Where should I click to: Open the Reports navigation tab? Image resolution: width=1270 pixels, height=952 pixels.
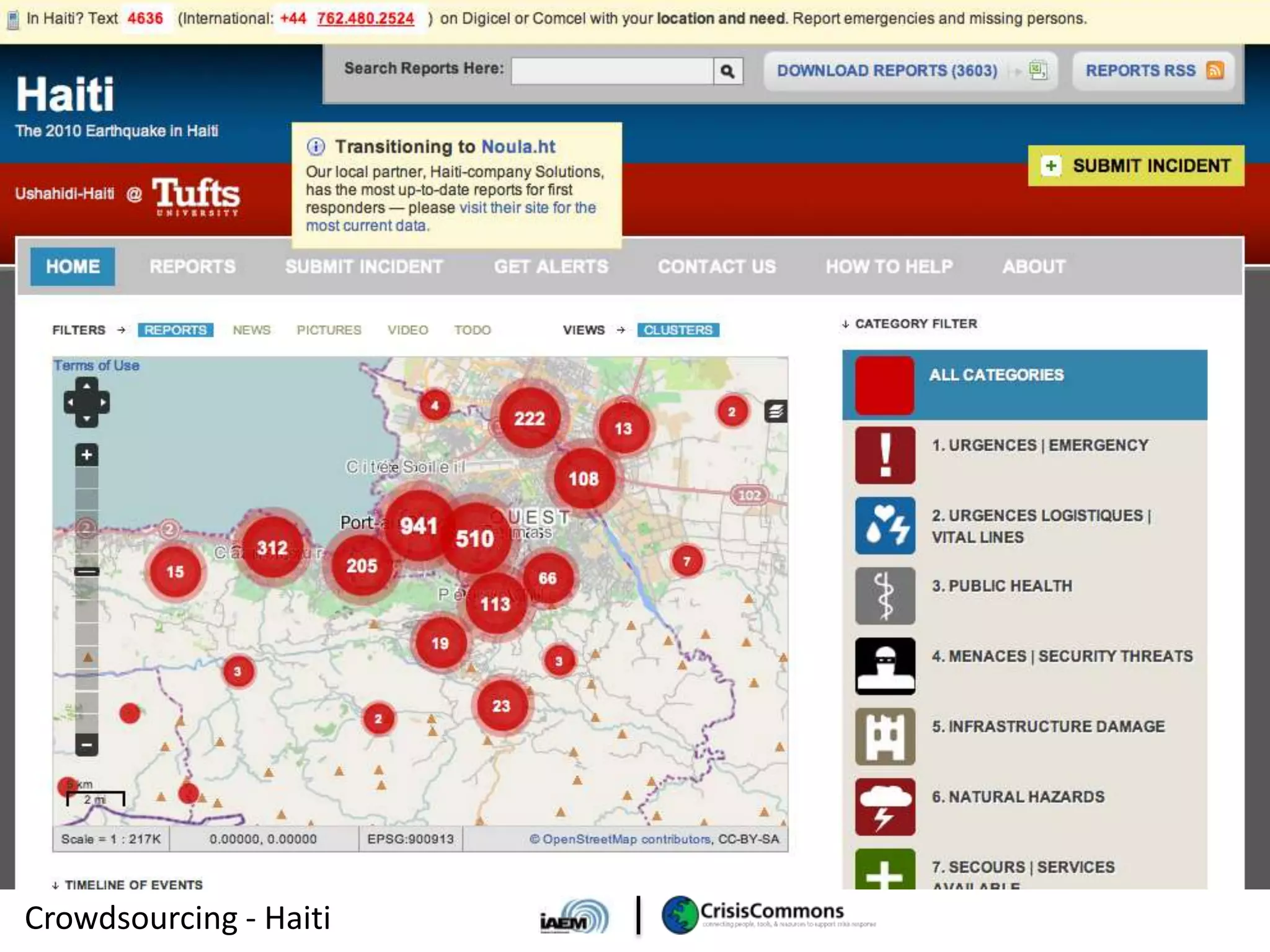click(x=193, y=267)
